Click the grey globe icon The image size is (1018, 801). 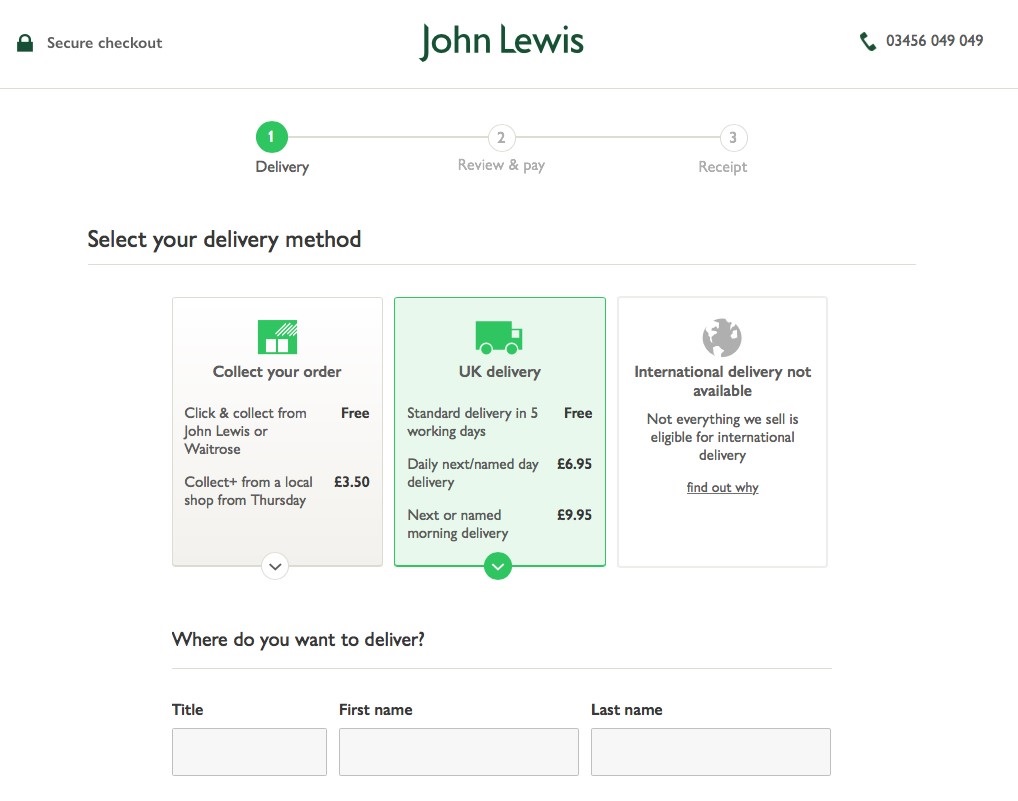click(722, 338)
